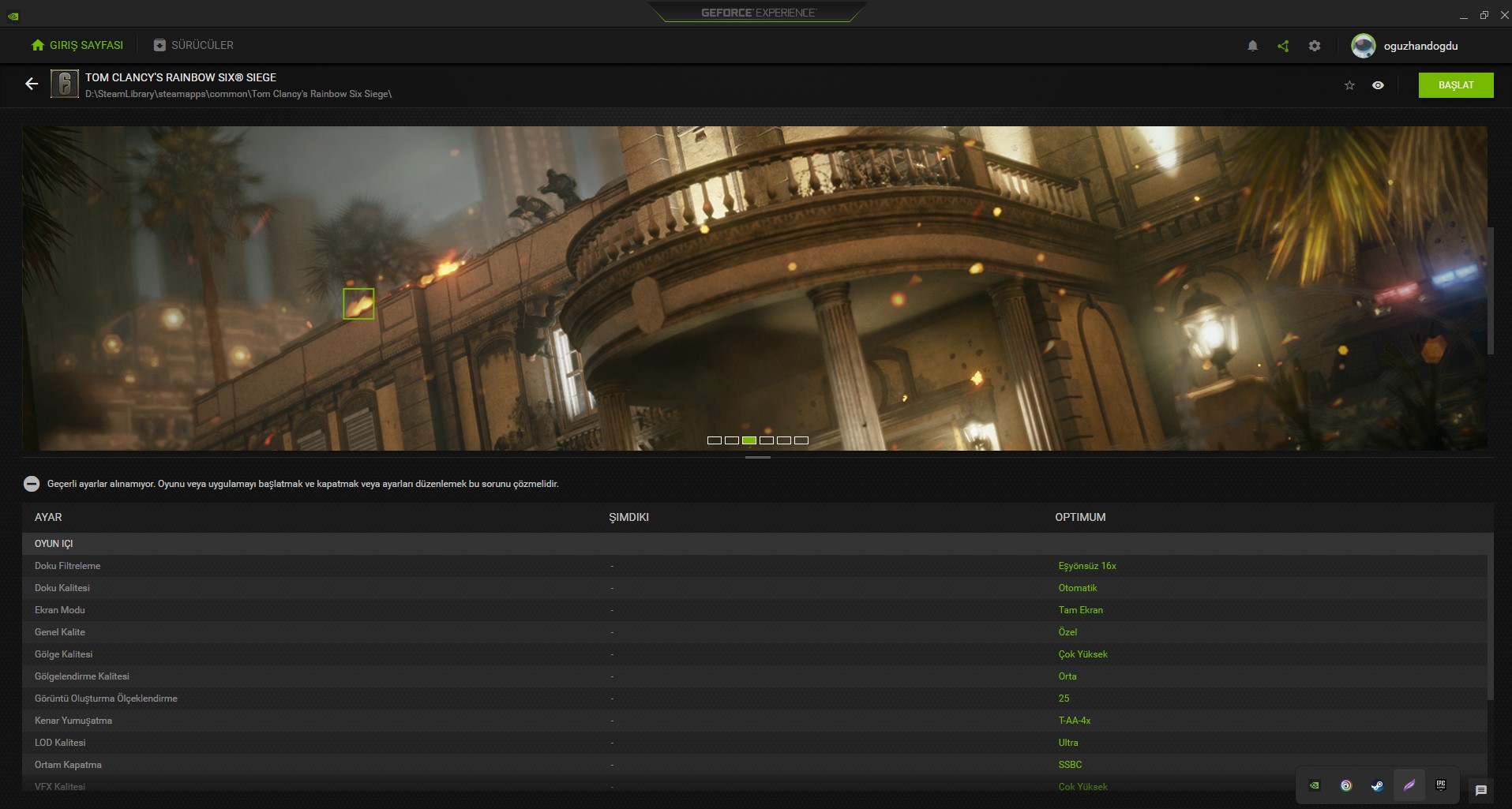Select the Ortam Kapatma setting row
1512x809 pixels.
755,765
